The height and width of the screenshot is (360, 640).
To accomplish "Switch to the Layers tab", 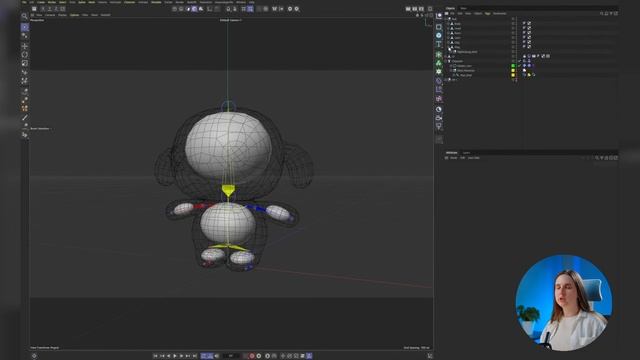I will (466, 153).
